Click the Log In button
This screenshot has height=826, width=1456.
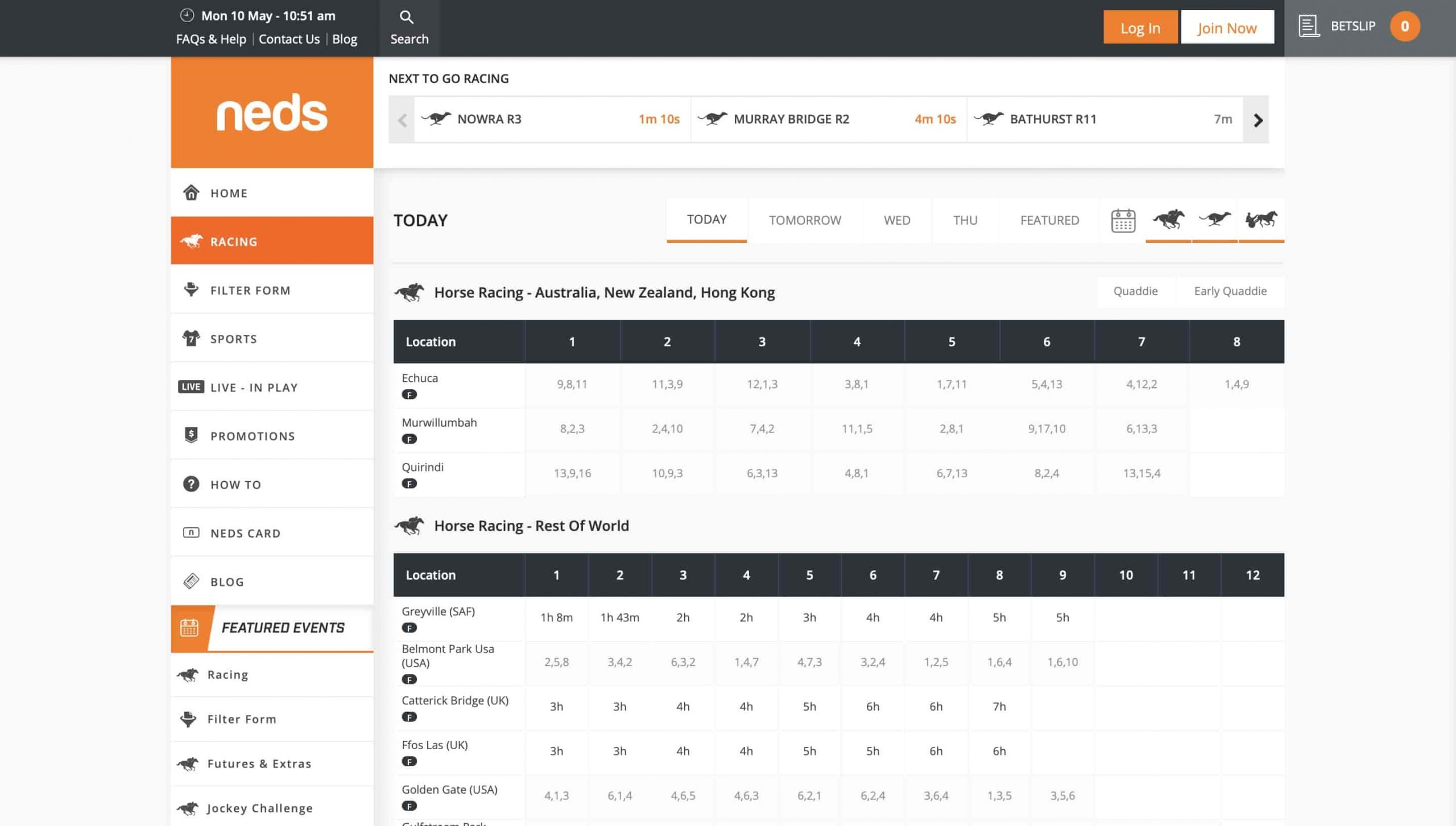[1140, 27]
